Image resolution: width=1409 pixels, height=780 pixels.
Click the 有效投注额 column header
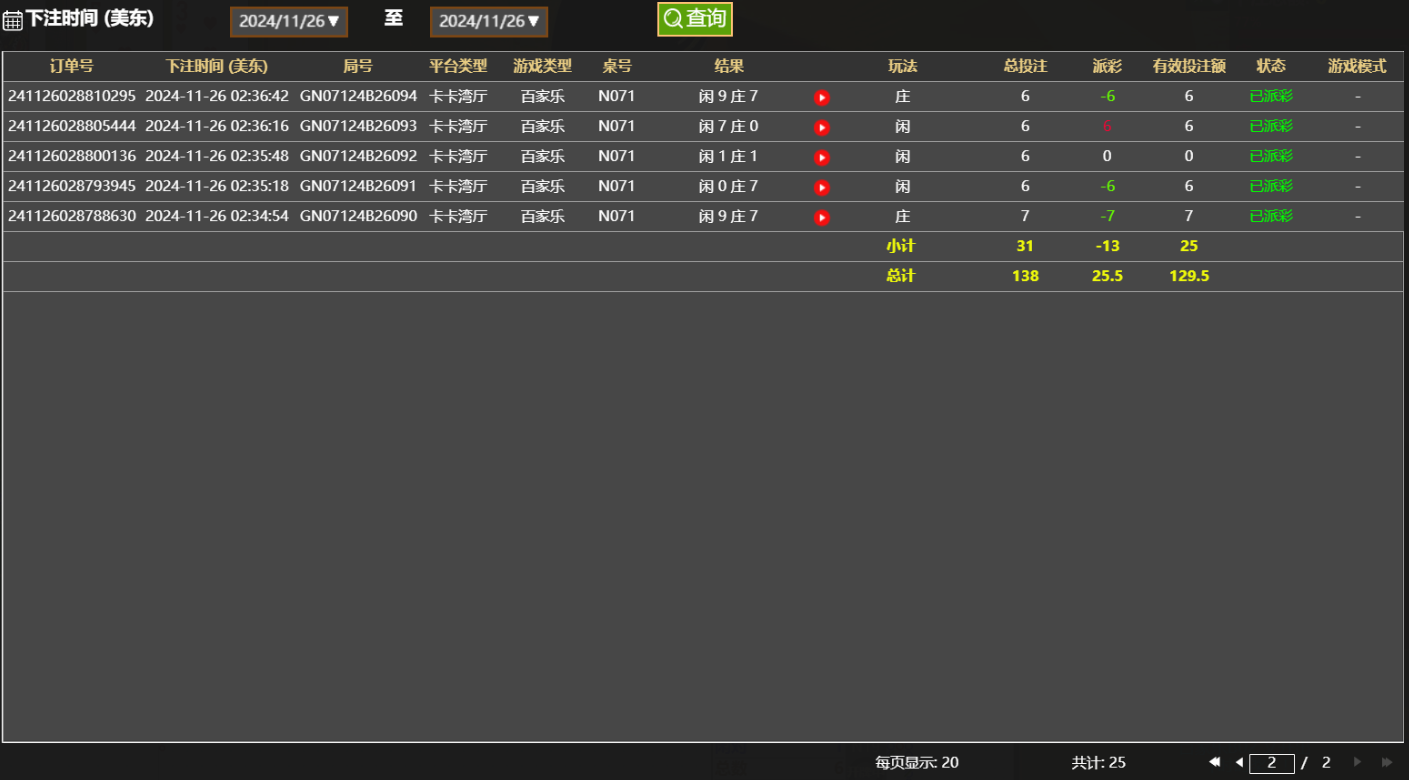coord(1189,66)
